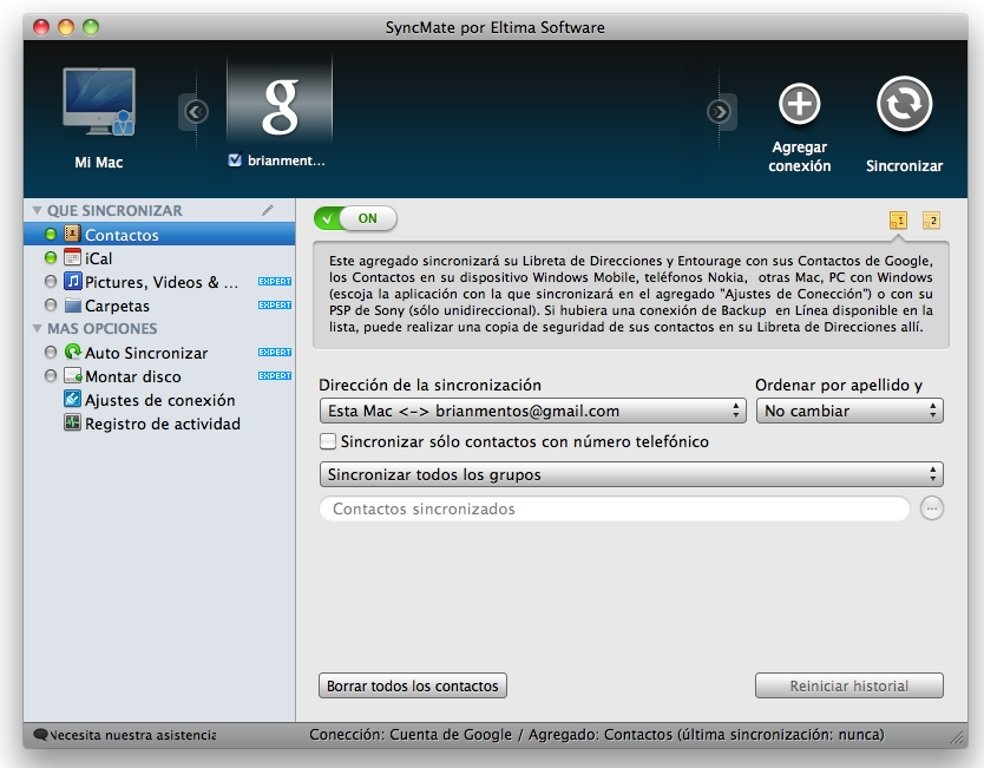Click the speech bubble assistance icon
This screenshot has width=984, height=768.
40,734
